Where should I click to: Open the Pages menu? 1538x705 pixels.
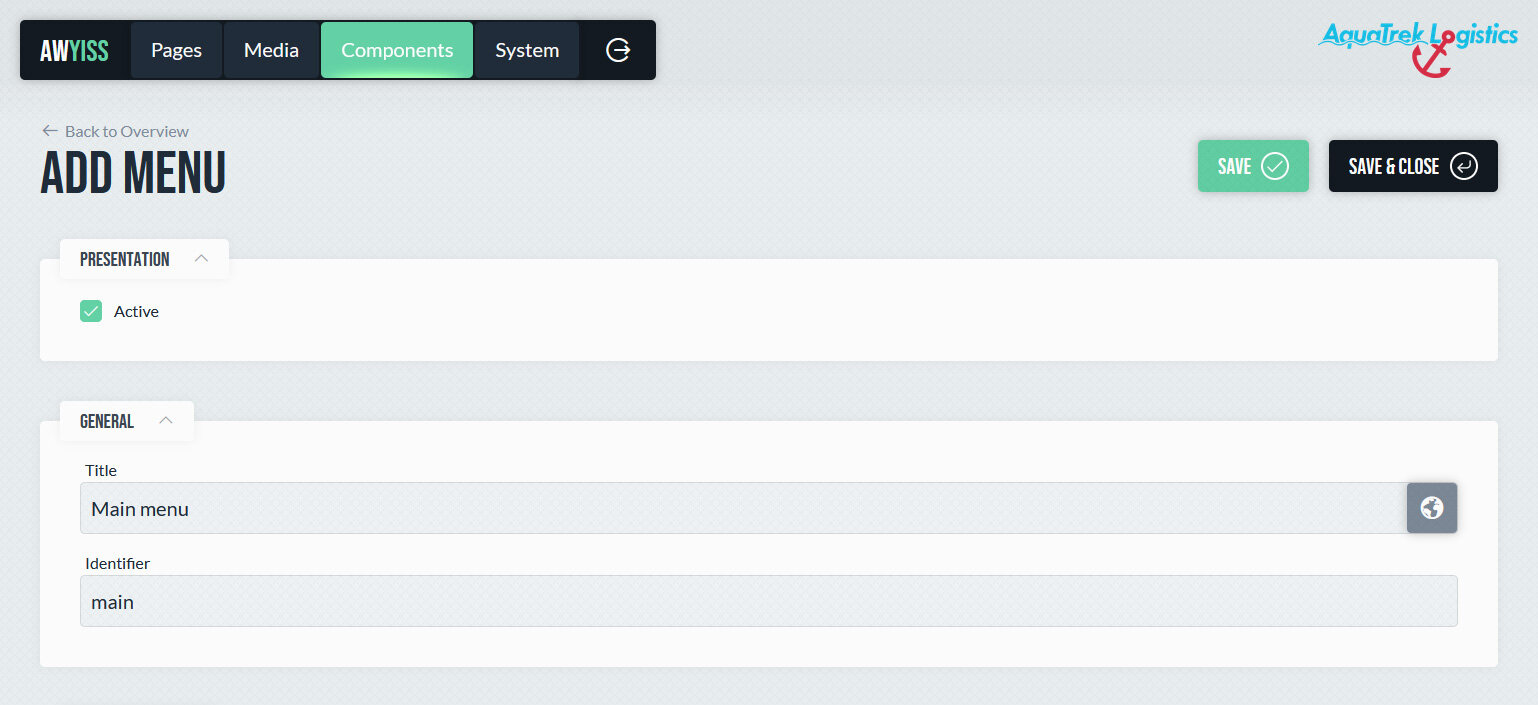coord(176,50)
